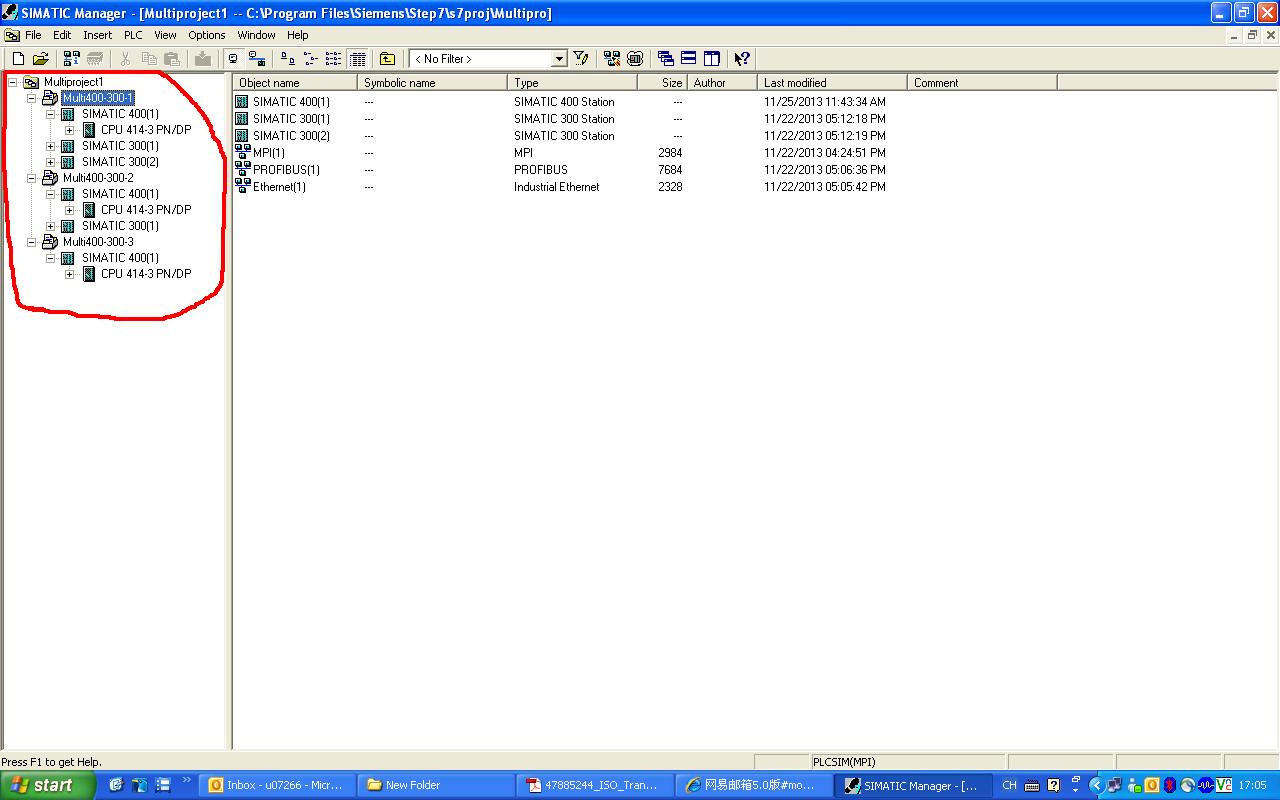Viewport: 1280px width, 800px height.
Task: Select the PROFIBUS(1) network icon in list
Action: click(242, 169)
